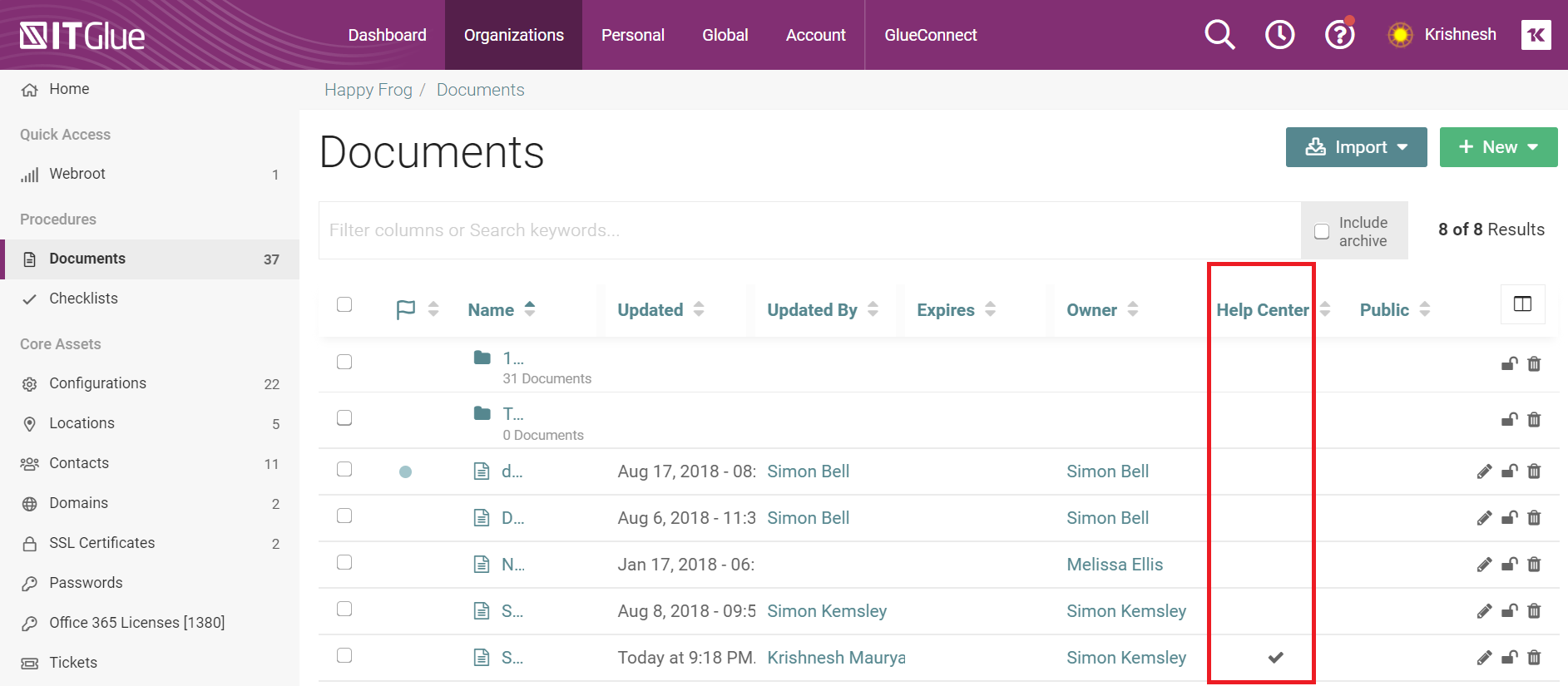This screenshot has height=686, width=1568.
Task: Check the Jan 17, 2018 row checkbox
Action: 344,562
